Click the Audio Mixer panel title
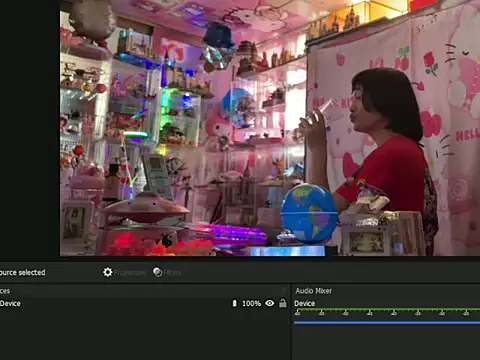The image size is (480, 360). click(x=314, y=291)
